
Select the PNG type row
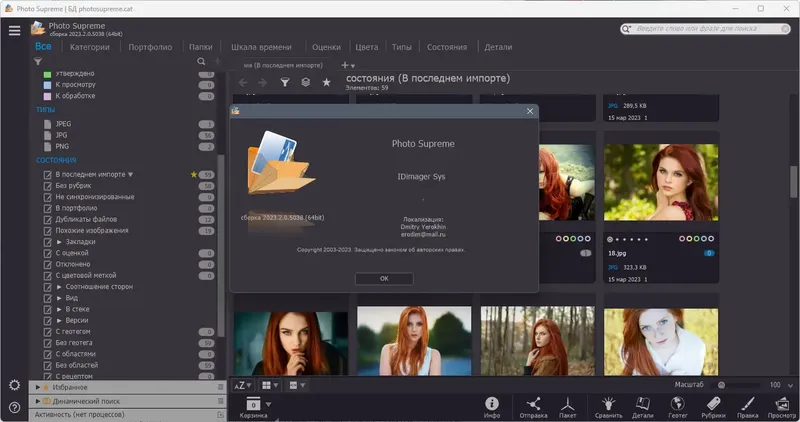[125, 146]
